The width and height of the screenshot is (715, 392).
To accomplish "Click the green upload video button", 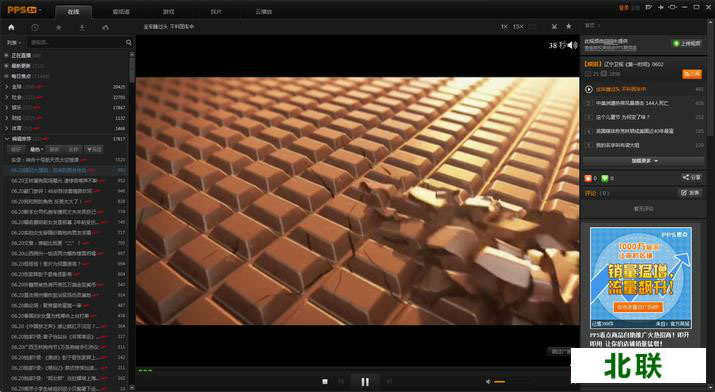I will tap(687, 43).
